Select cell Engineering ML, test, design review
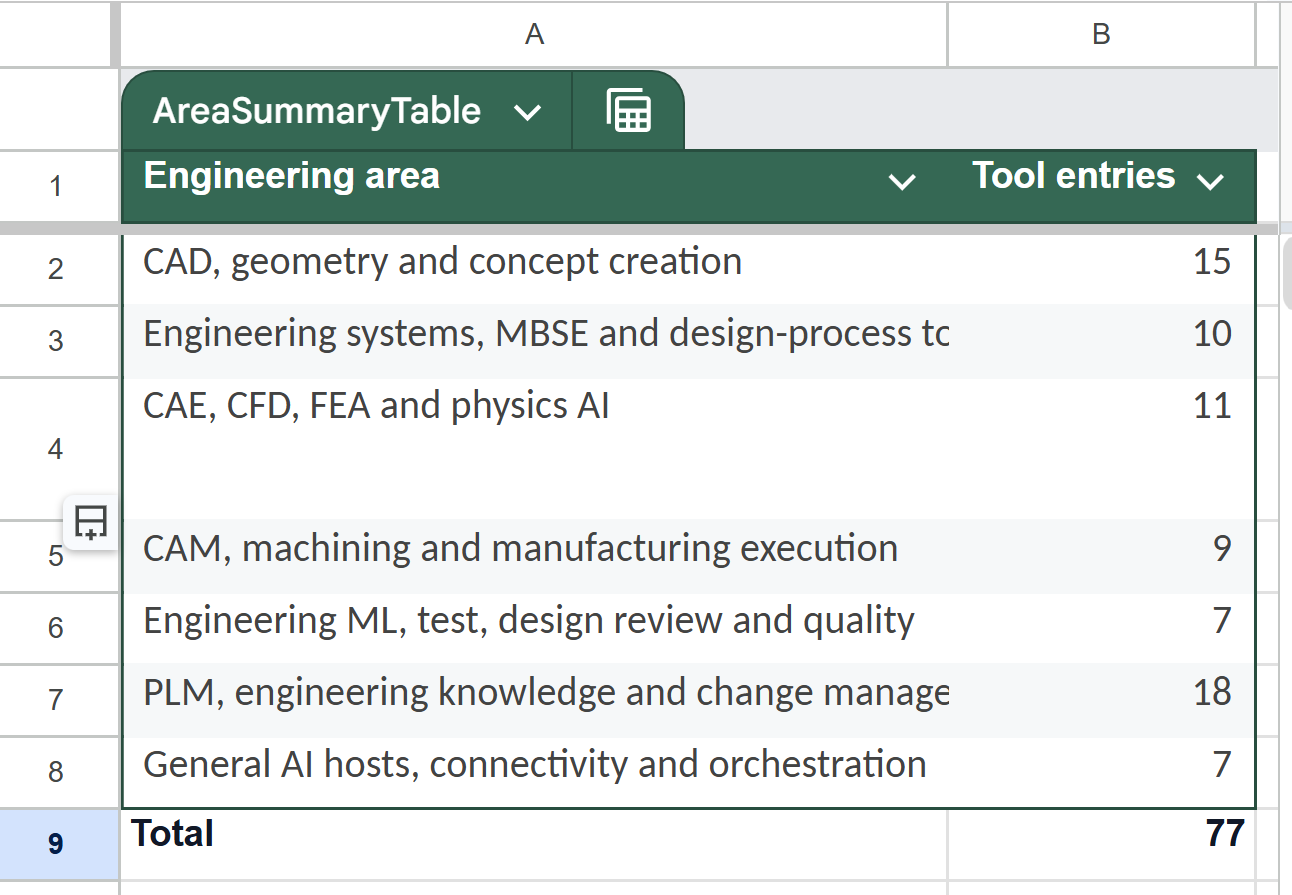Viewport: 1292px width, 895px height. coord(534,628)
